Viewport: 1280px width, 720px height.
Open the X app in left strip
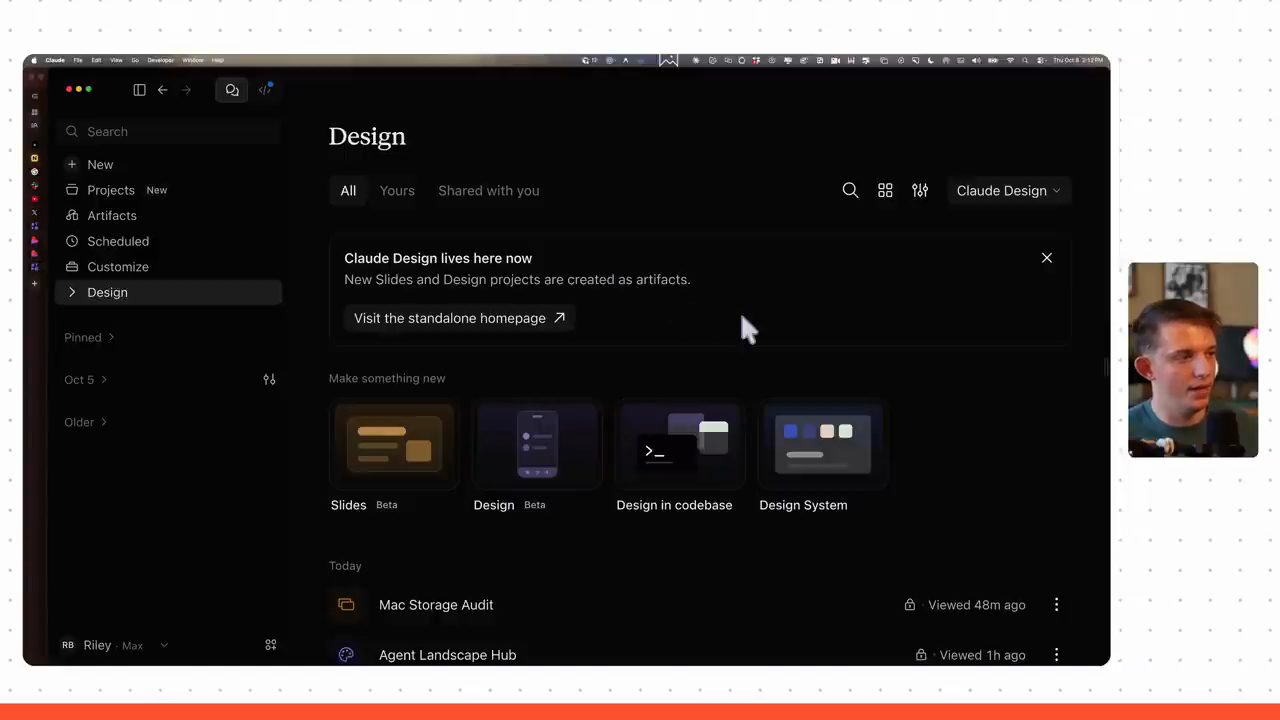coord(34,212)
